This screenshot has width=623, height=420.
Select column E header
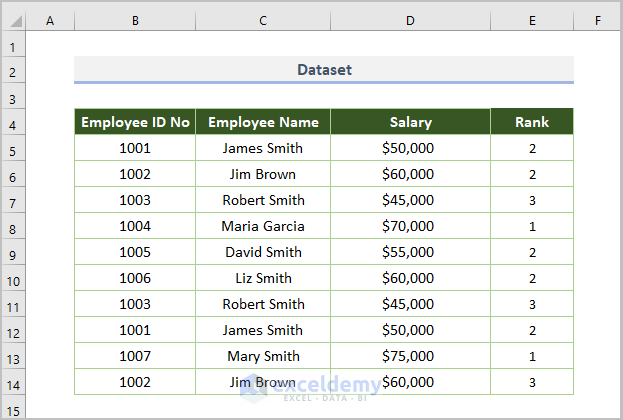point(532,20)
